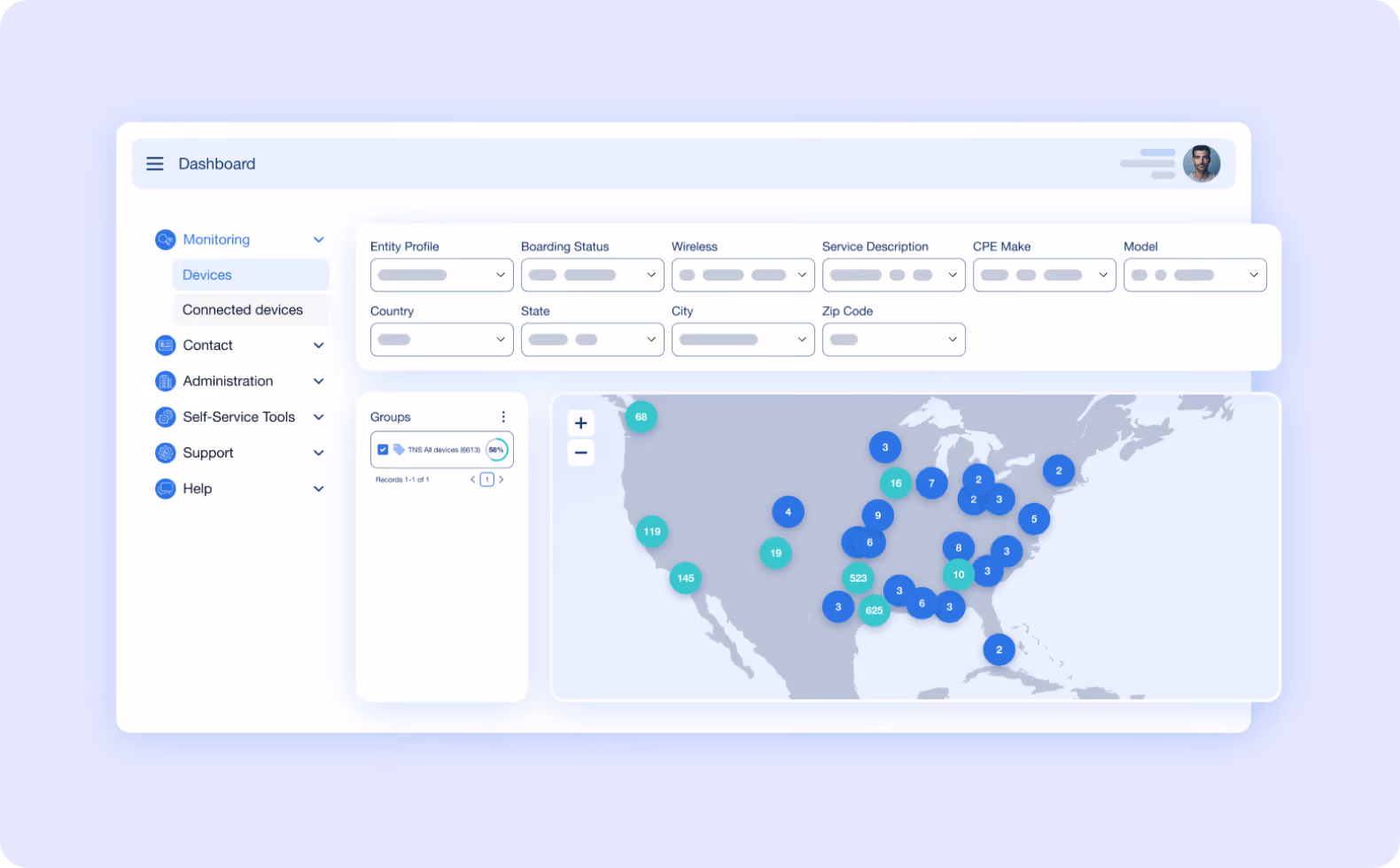Open the Boarding Status dropdown
The height and width of the screenshot is (868, 1400).
click(593, 275)
